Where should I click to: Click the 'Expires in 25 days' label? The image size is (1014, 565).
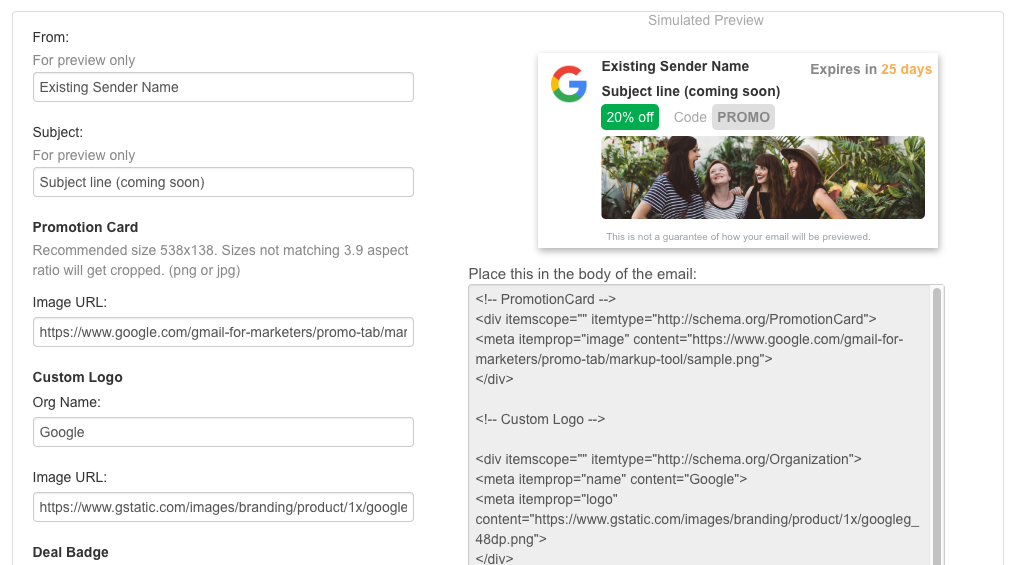(x=870, y=69)
